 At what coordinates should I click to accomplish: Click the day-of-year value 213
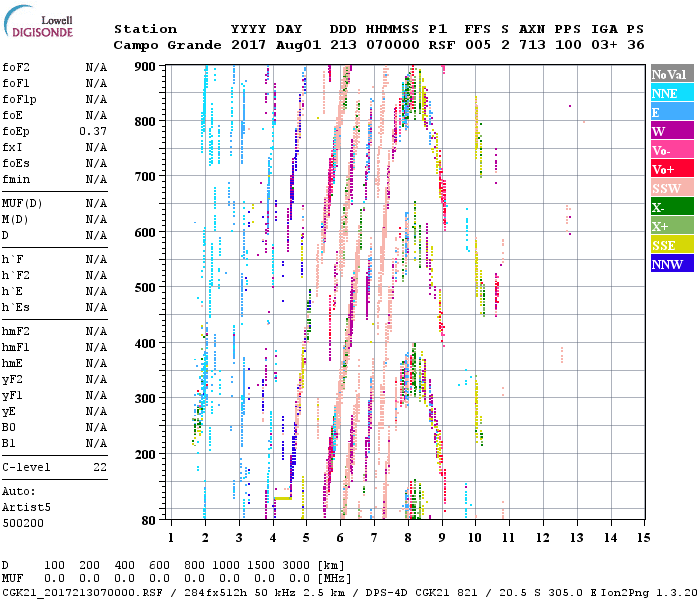click(x=343, y=45)
